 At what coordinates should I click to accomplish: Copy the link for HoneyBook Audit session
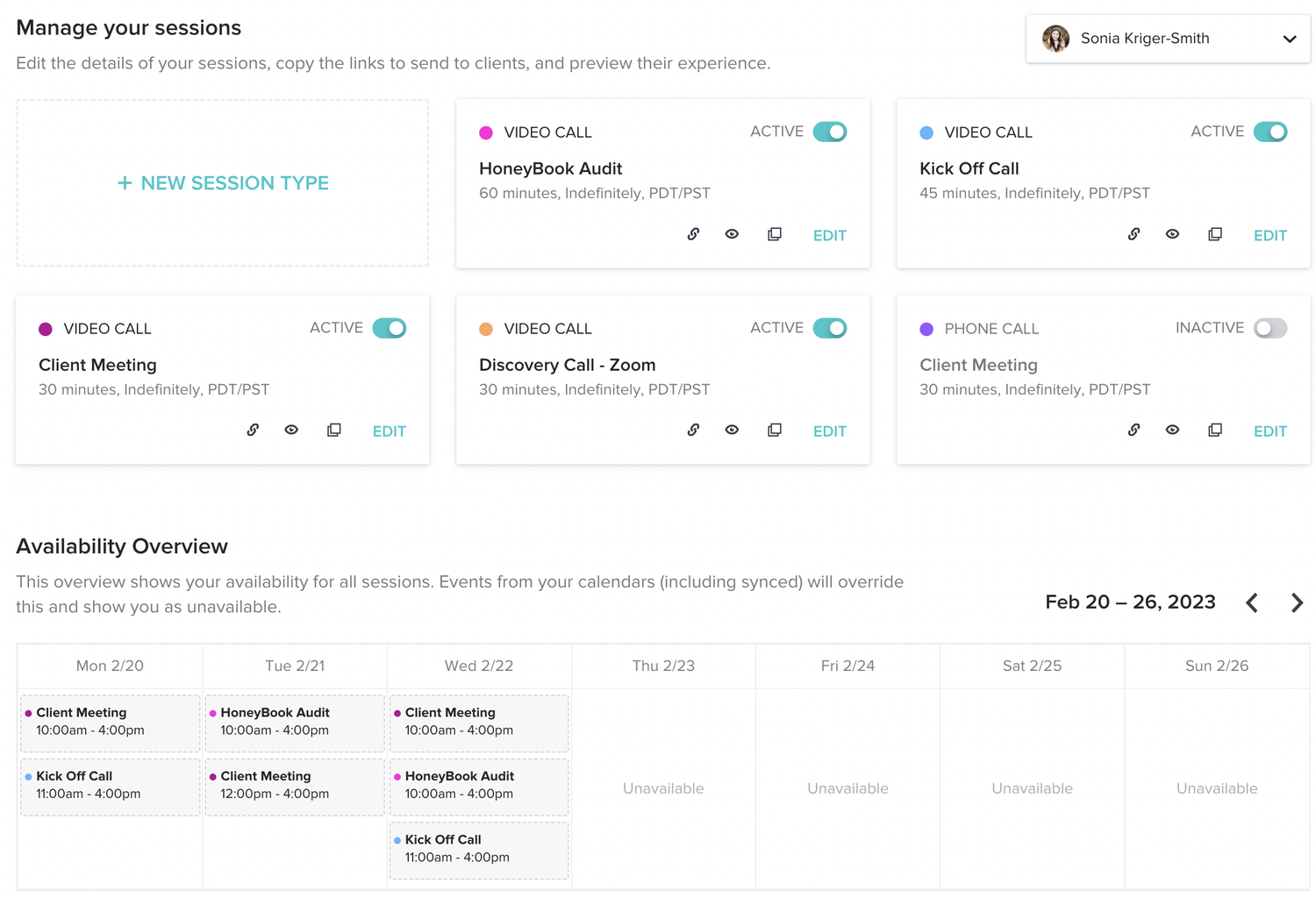pyautogui.click(x=693, y=234)
